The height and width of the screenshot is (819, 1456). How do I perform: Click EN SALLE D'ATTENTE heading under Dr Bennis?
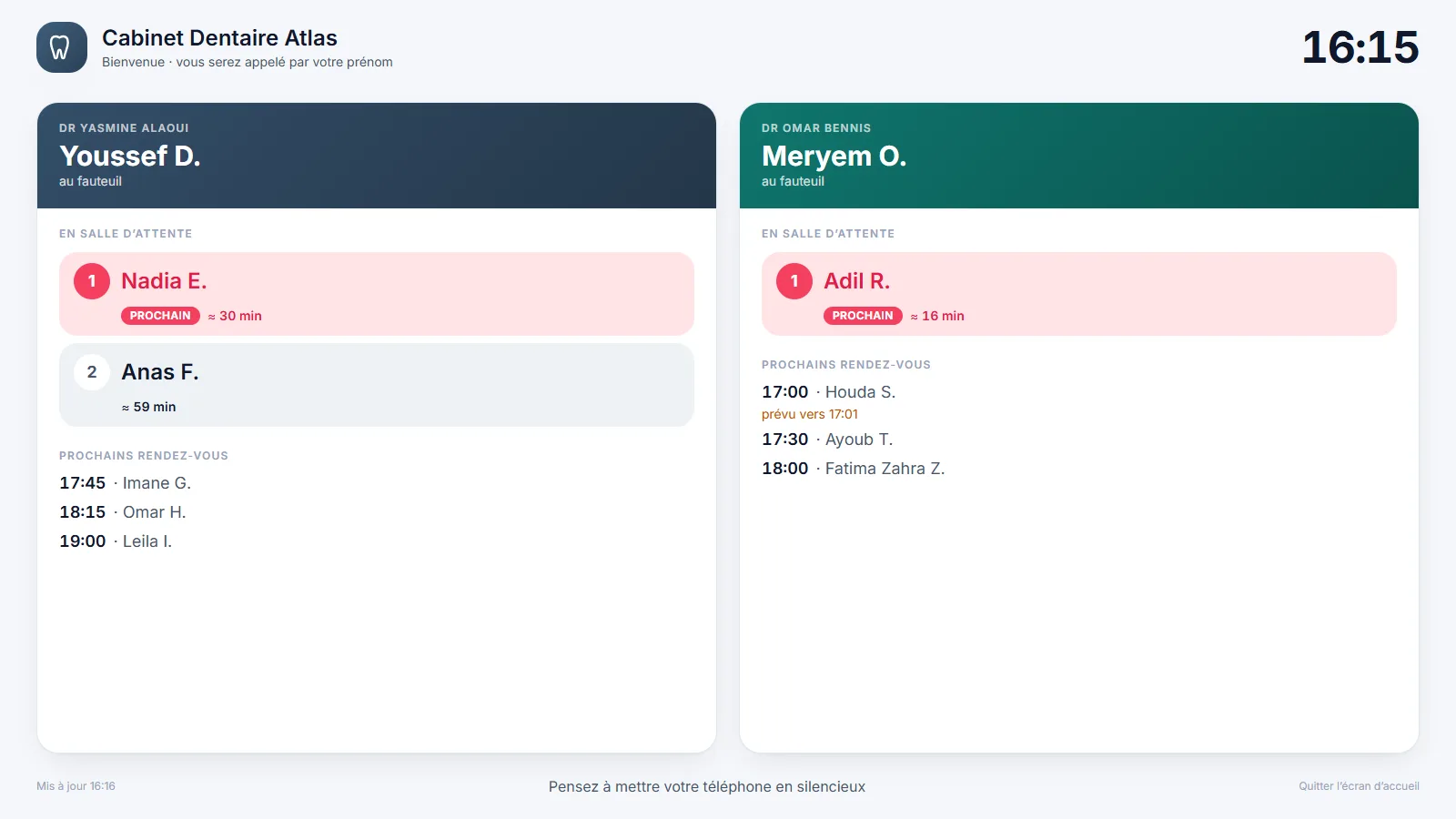(828, 234)
